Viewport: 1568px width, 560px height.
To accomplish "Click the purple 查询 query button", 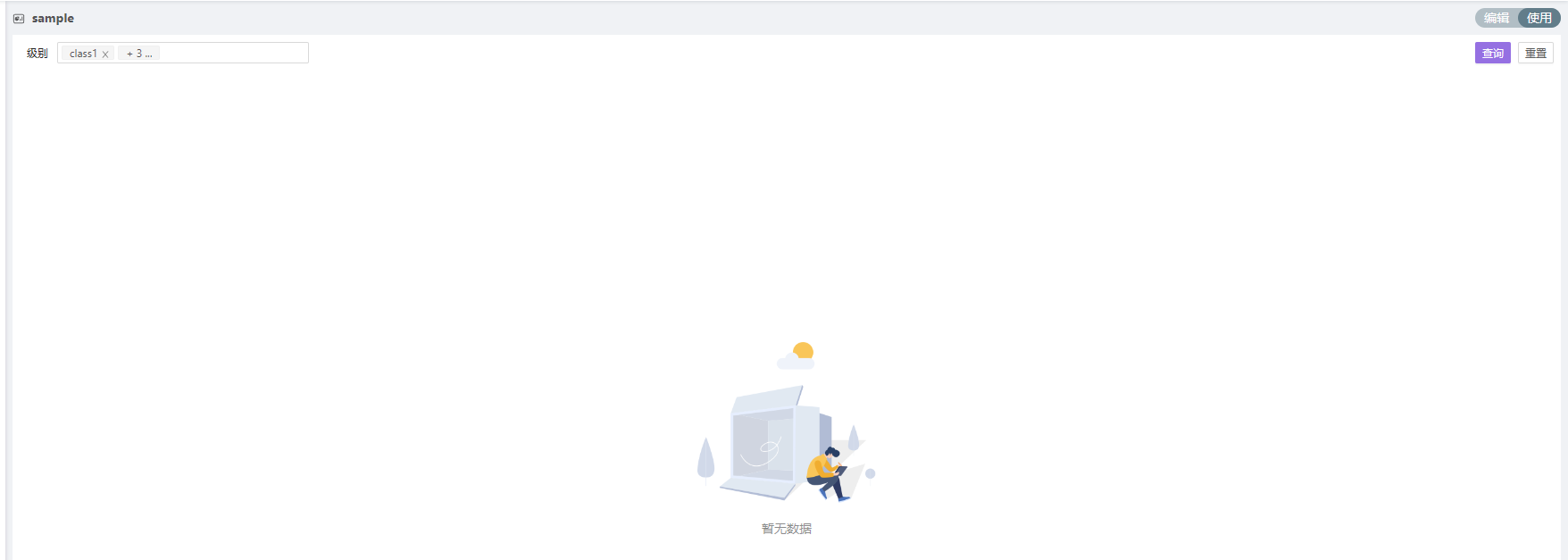I will pos(1493,53).
